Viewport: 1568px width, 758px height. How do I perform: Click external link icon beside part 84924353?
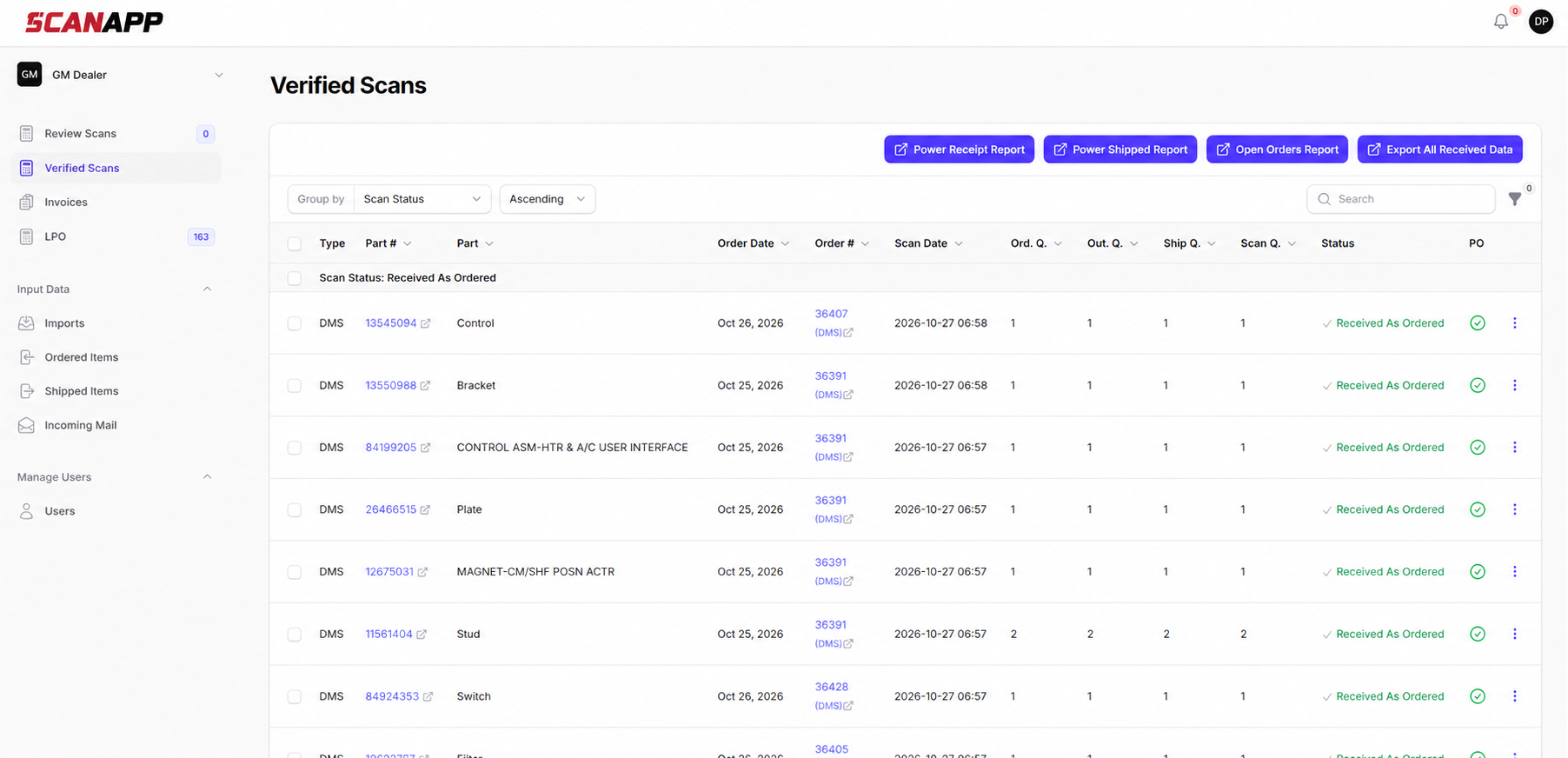tap(428, 697)
